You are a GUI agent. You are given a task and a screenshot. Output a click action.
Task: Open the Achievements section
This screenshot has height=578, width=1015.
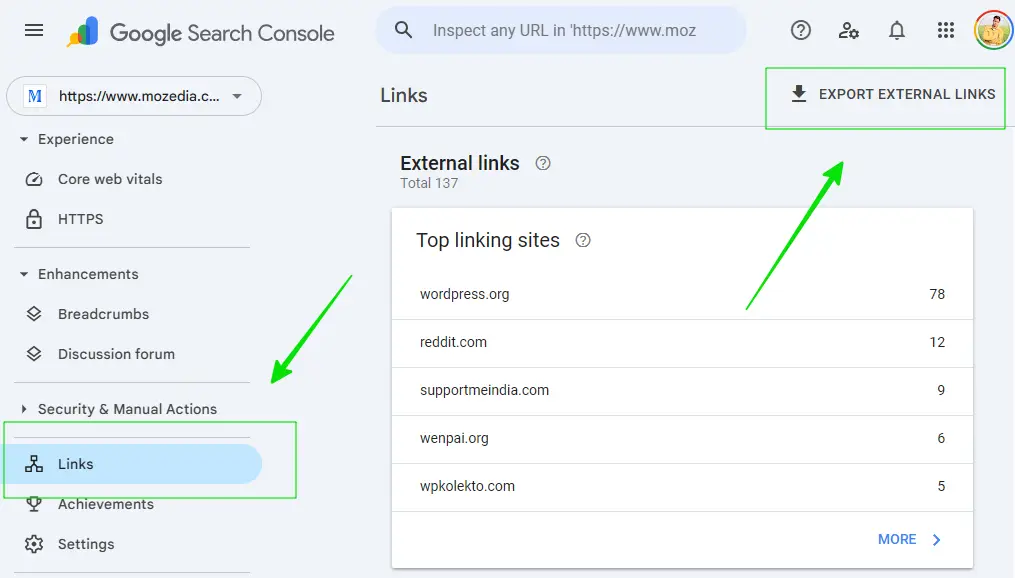click(x=104, y=504)
